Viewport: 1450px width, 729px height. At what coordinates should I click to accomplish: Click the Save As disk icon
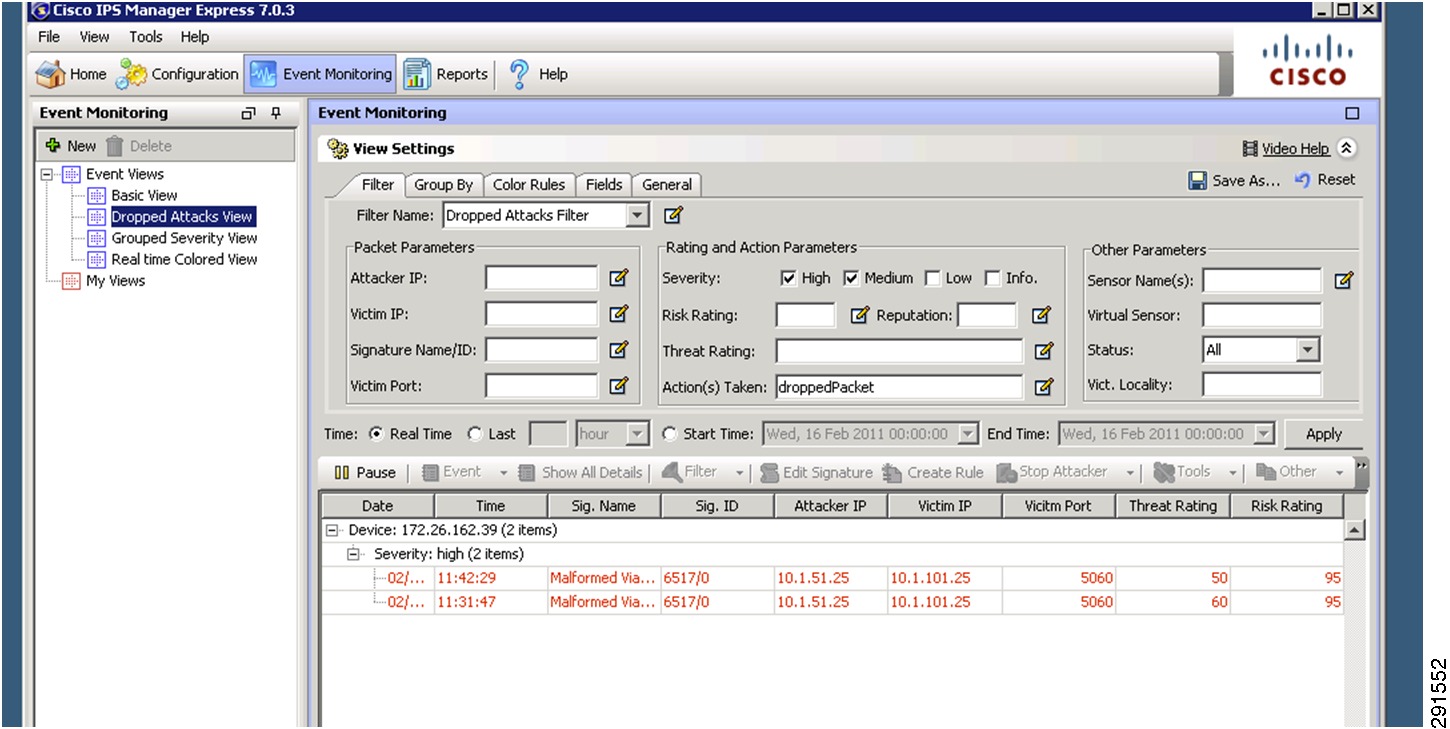coord(1198,181)
